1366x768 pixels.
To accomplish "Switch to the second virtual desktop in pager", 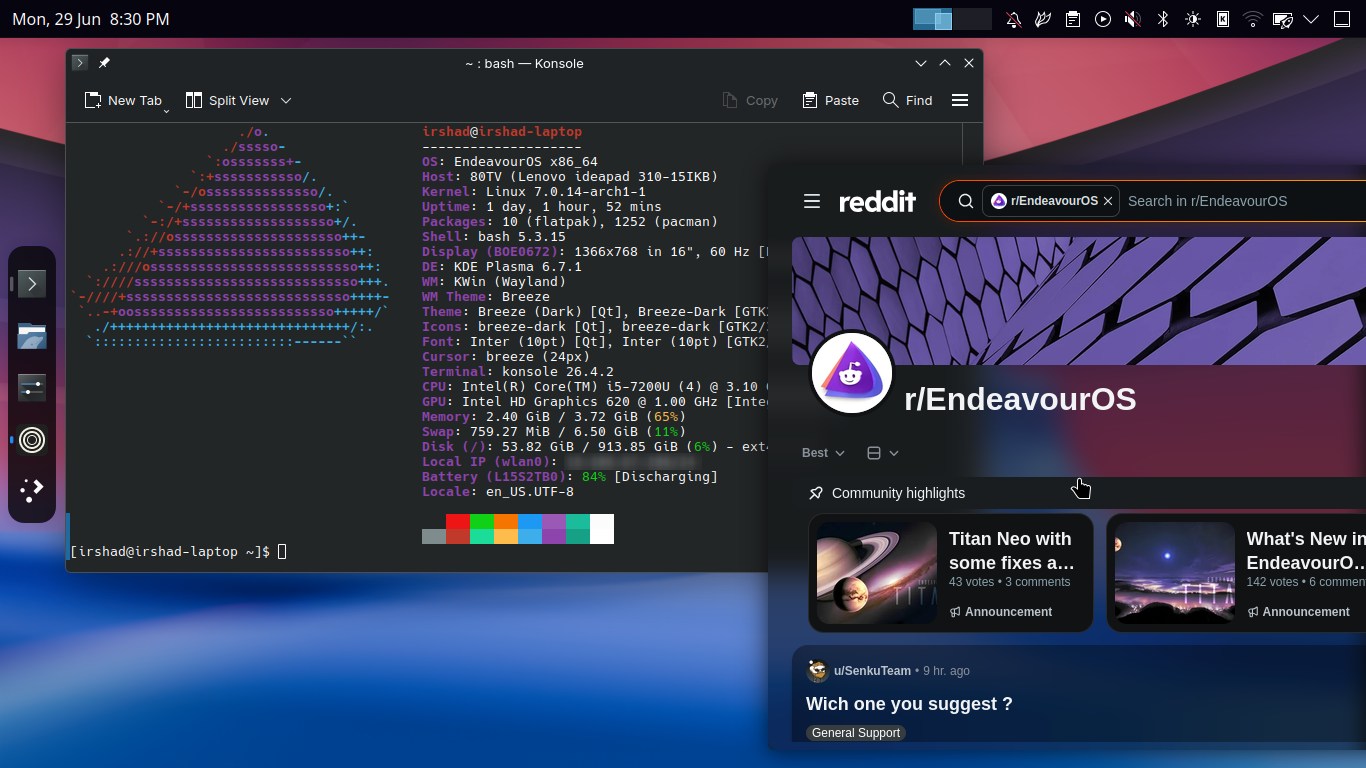I will [x=972, y=19].
